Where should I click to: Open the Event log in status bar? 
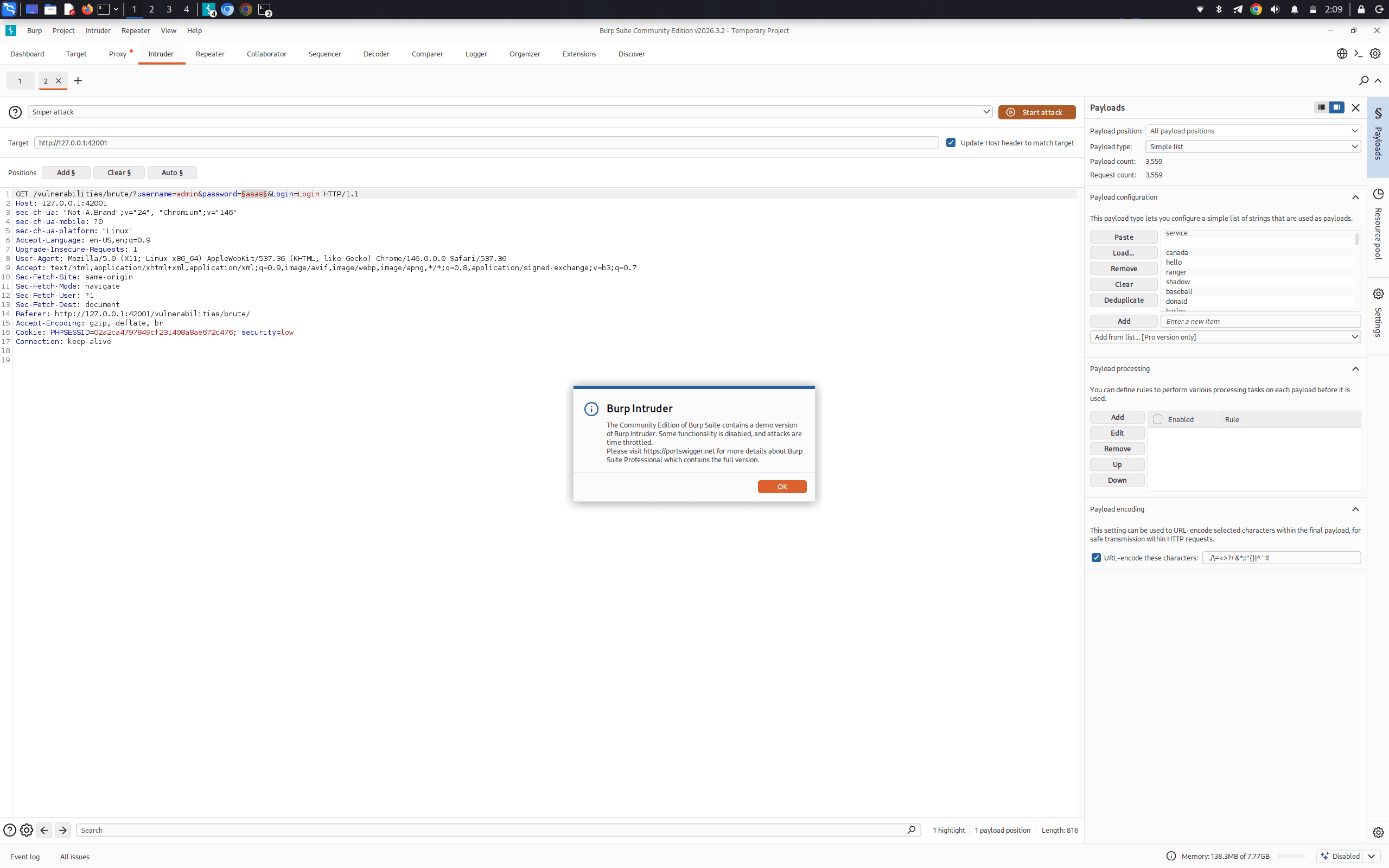[x=26, y=857]
